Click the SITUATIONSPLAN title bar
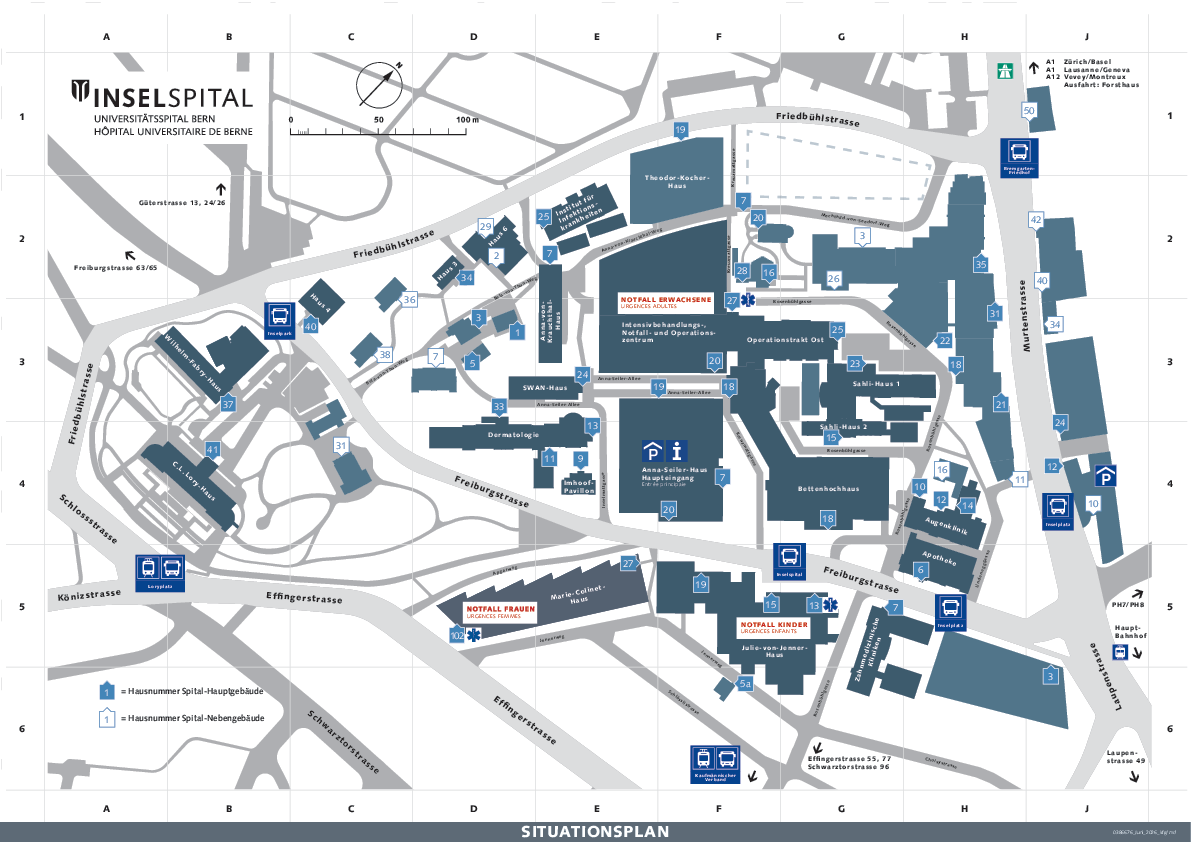This screenshot has height=842, width=1191. pos(595,831)
